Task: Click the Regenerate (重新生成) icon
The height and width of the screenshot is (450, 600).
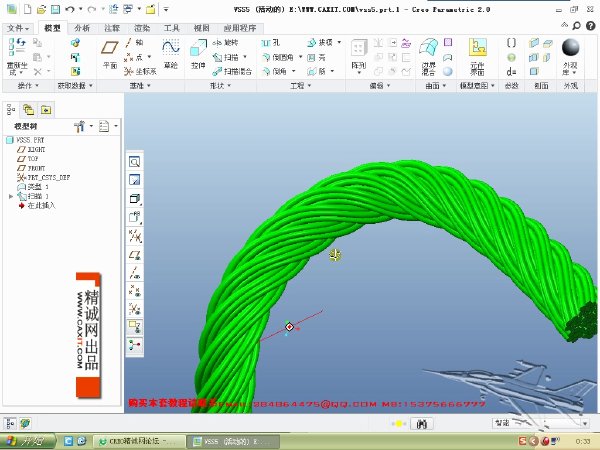Action: [x=17, y=47]
